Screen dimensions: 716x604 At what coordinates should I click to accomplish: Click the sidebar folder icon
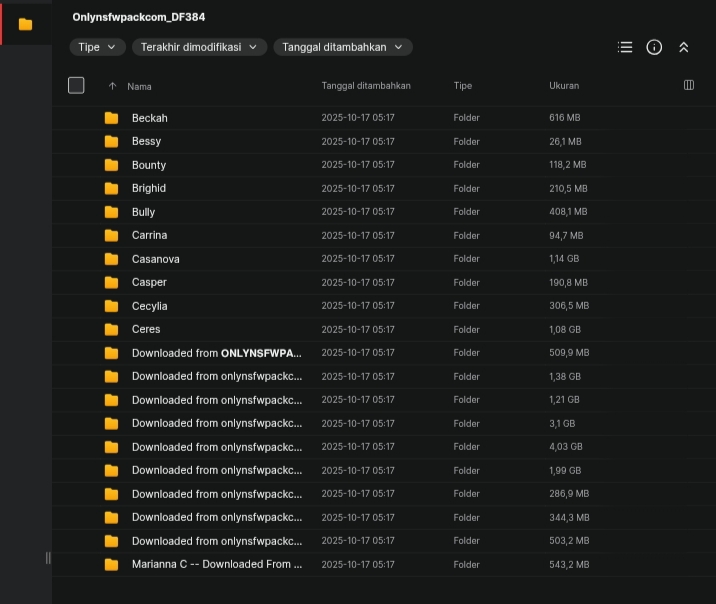(25, 24)
